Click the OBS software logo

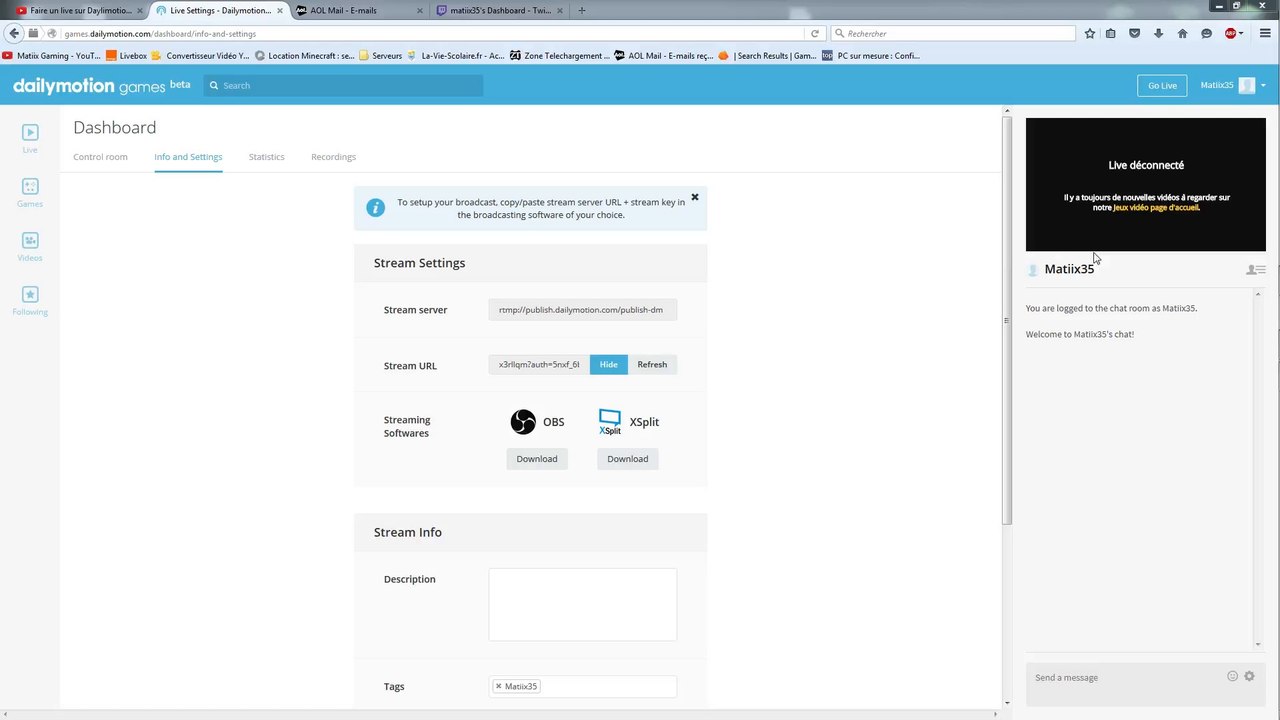pyautogui.click(x=523, y=422)
